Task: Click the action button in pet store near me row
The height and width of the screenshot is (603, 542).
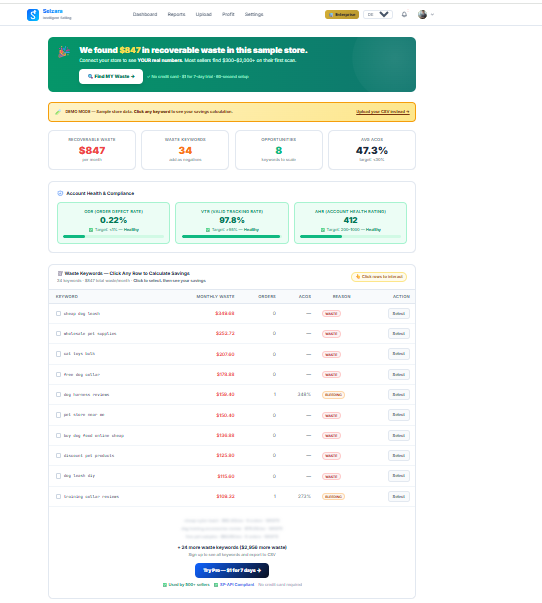Action: point(399,415)
